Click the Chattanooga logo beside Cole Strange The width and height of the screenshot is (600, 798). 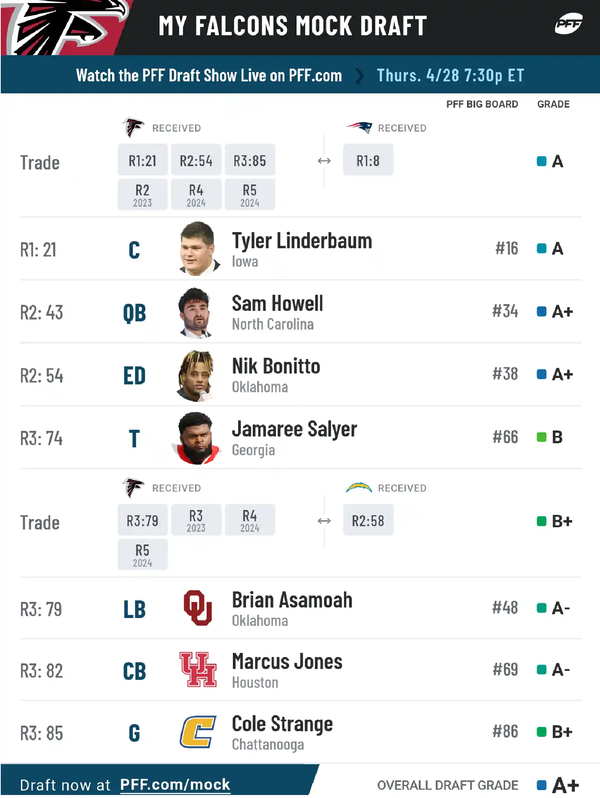(197, 732)
